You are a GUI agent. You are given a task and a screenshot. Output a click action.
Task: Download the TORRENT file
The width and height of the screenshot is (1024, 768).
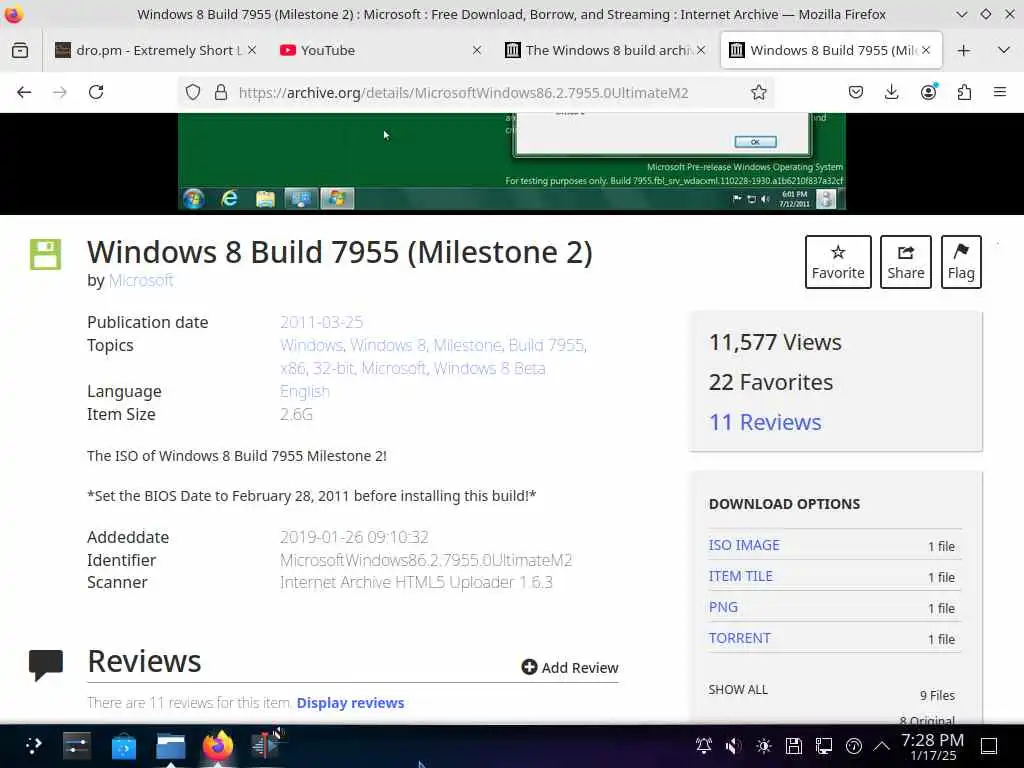click(739, 638)
